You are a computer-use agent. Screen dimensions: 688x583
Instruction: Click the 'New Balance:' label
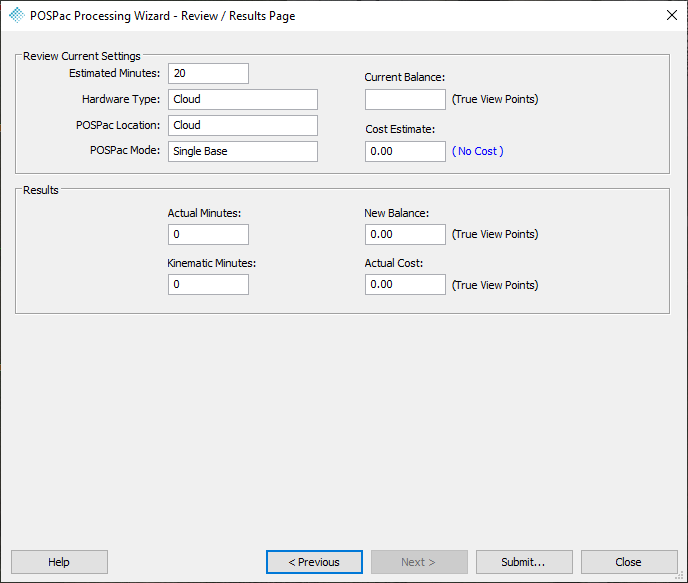[x=397, y=213]
